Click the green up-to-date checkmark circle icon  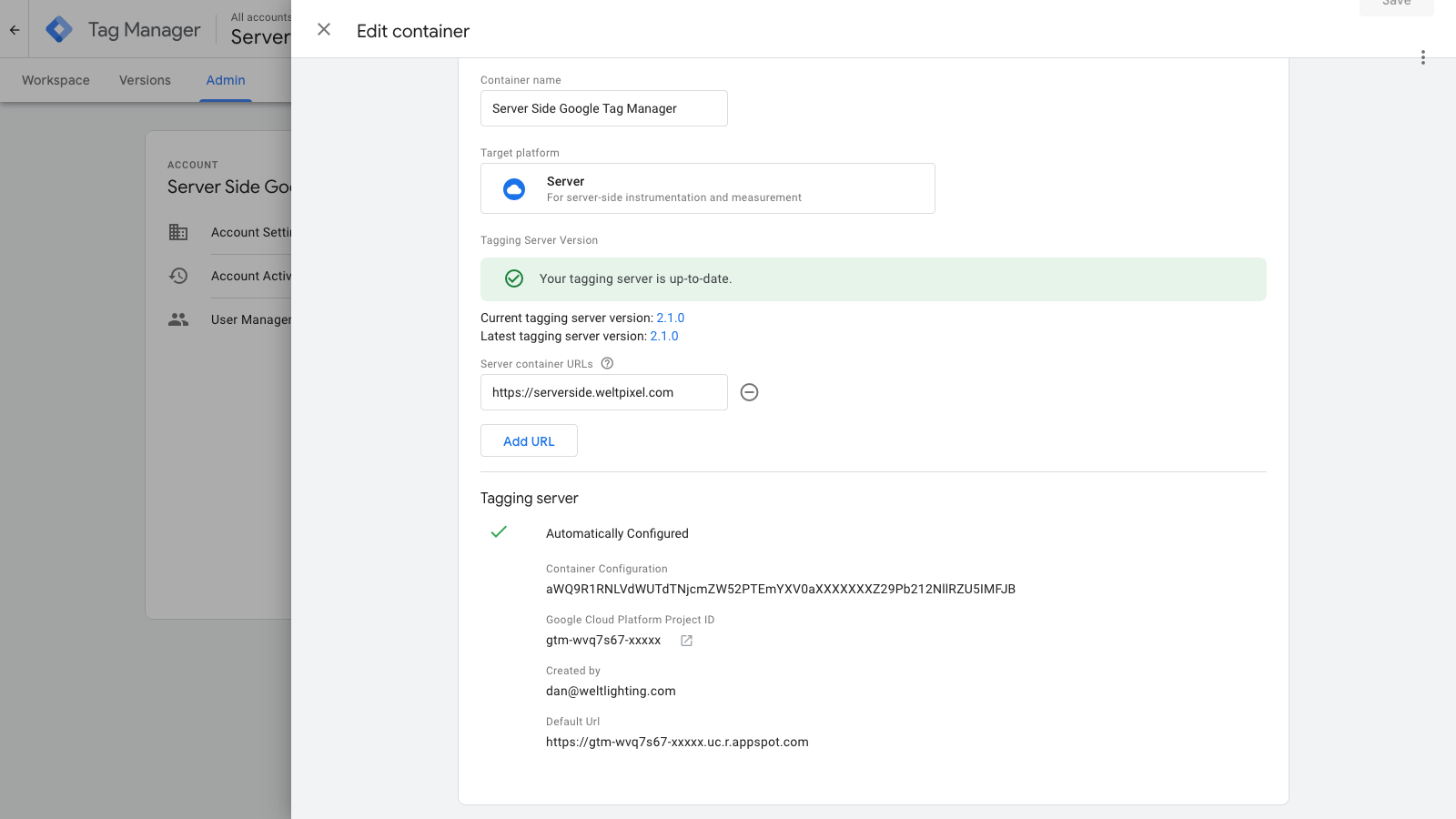[514, 278]
